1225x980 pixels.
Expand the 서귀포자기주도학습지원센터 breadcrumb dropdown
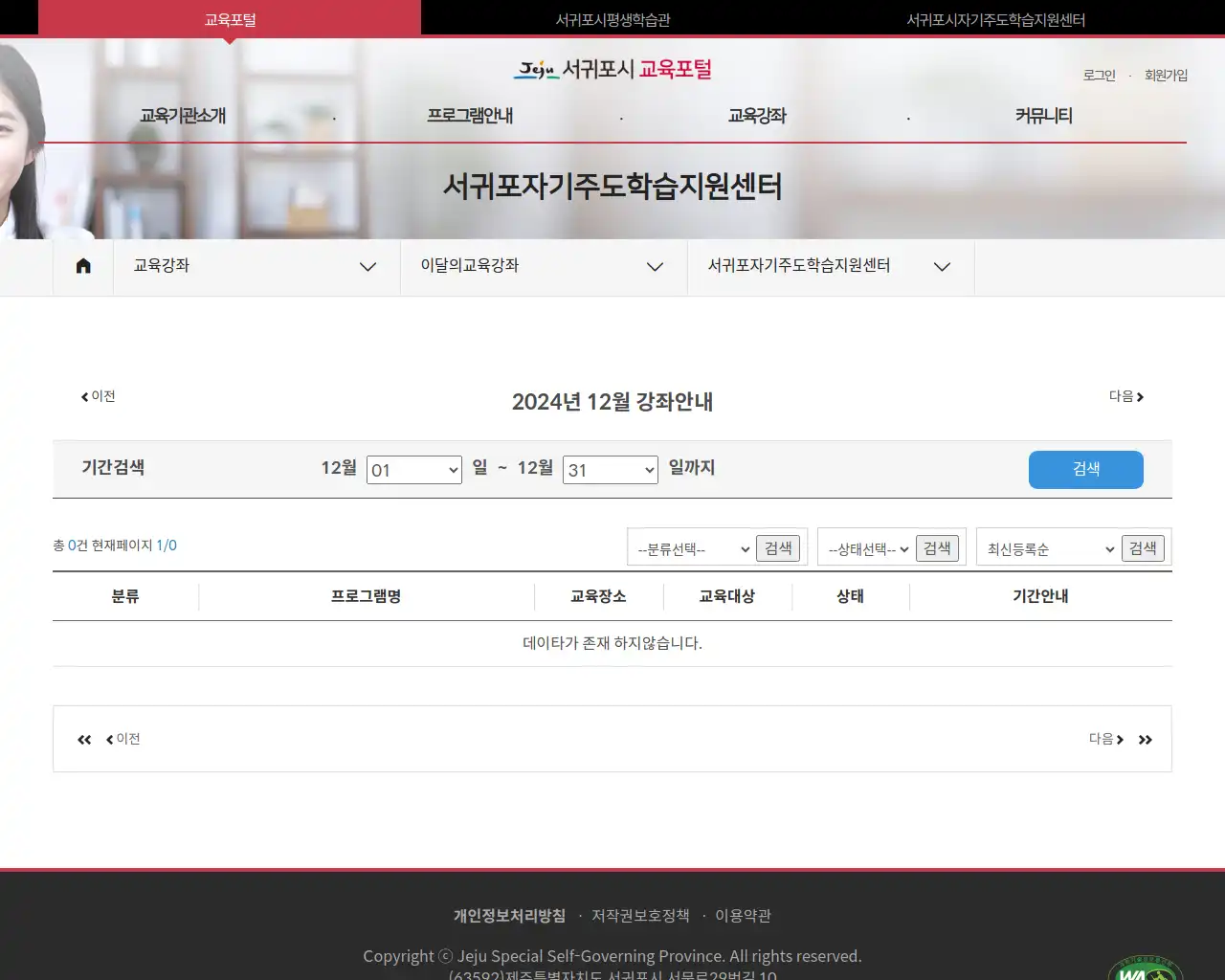coord(831,267)
